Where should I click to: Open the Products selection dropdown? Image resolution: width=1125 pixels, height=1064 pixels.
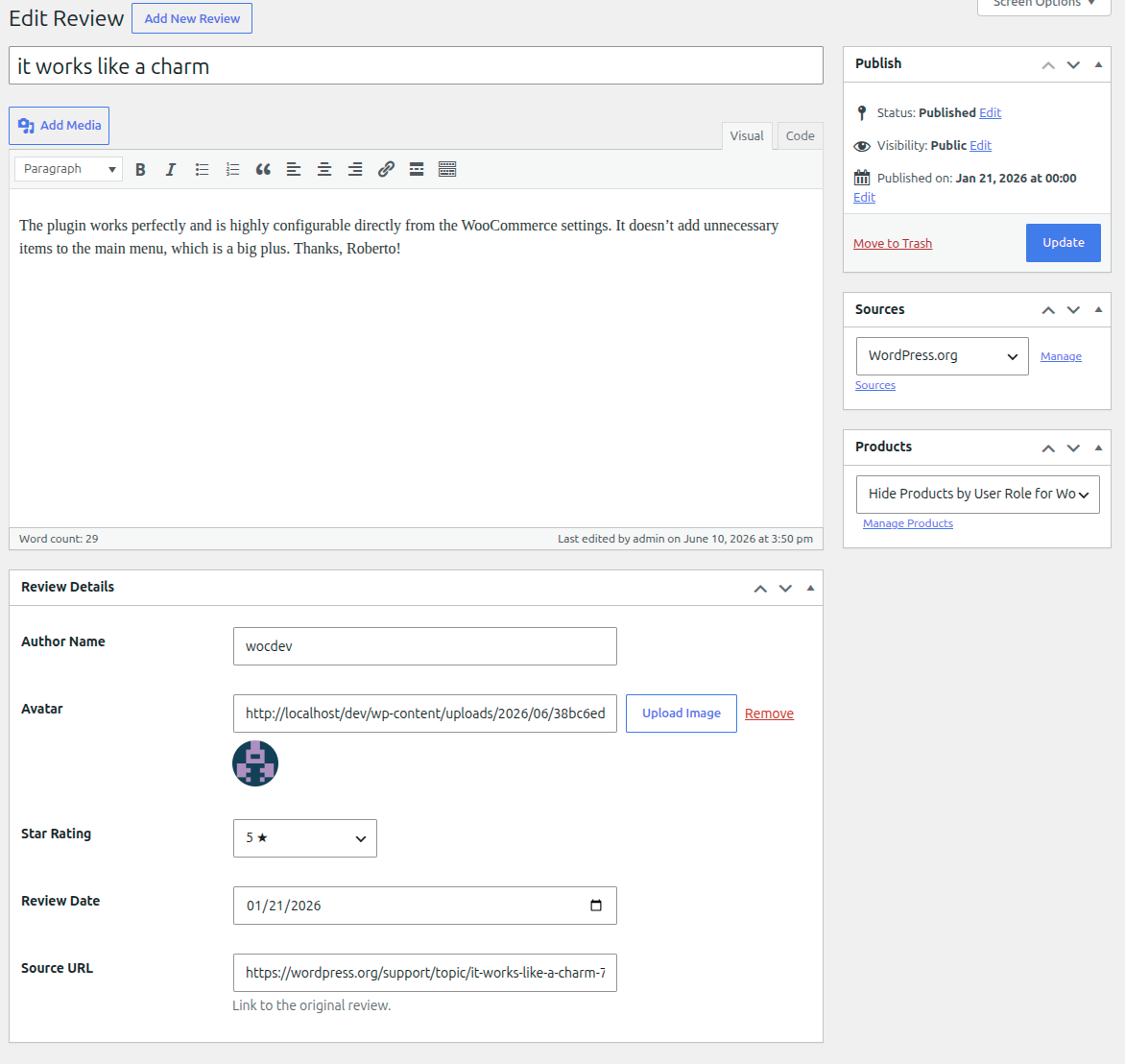pos(978,494)
